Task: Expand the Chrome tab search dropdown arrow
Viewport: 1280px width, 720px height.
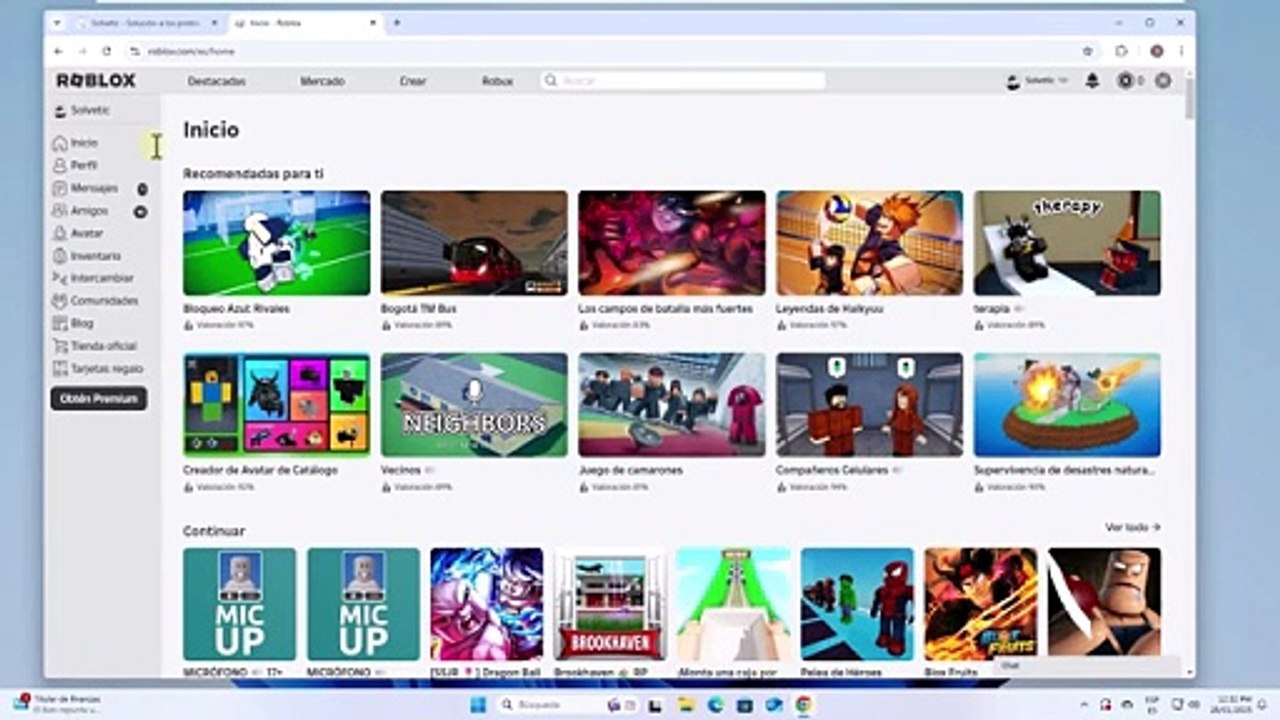Action: (x=57, y=22)
